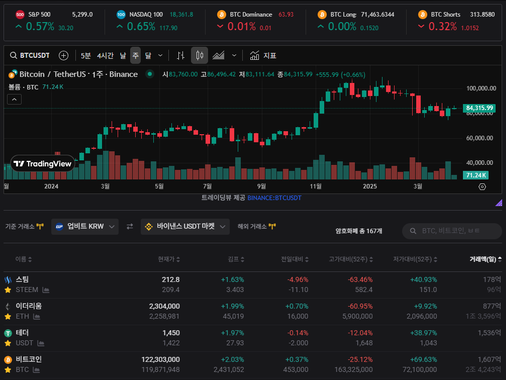Screen dimensions: 506x380
Task: Swap base and foreign exchanges
Action: pos(130,227)
